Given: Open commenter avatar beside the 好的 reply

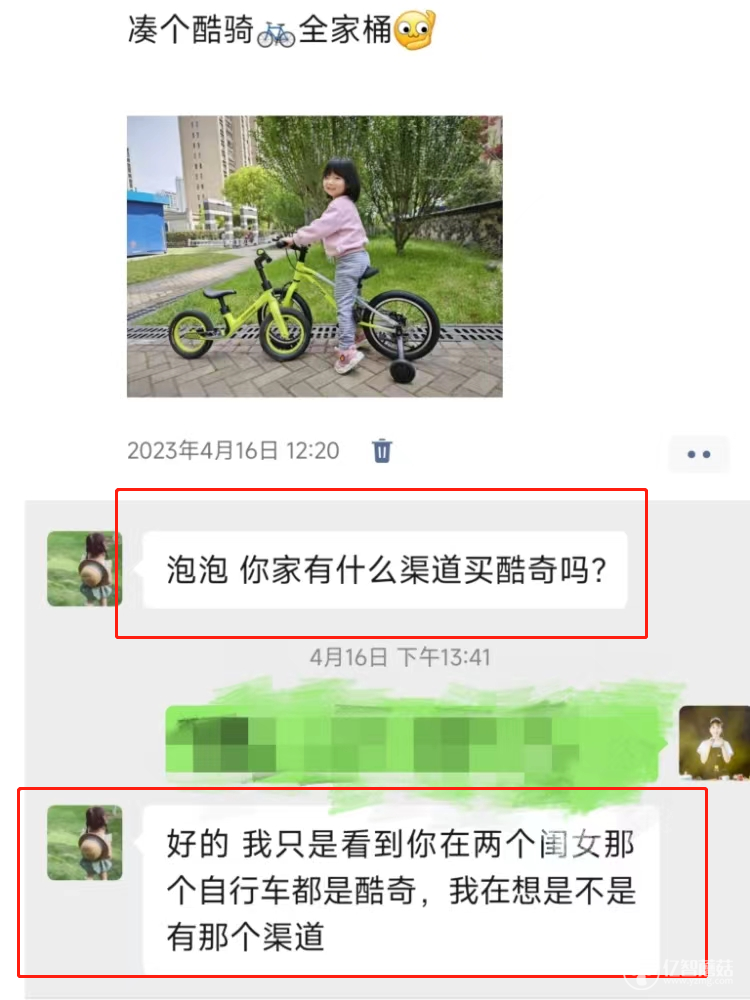Looking at the screenshot, I should (84, 842).
